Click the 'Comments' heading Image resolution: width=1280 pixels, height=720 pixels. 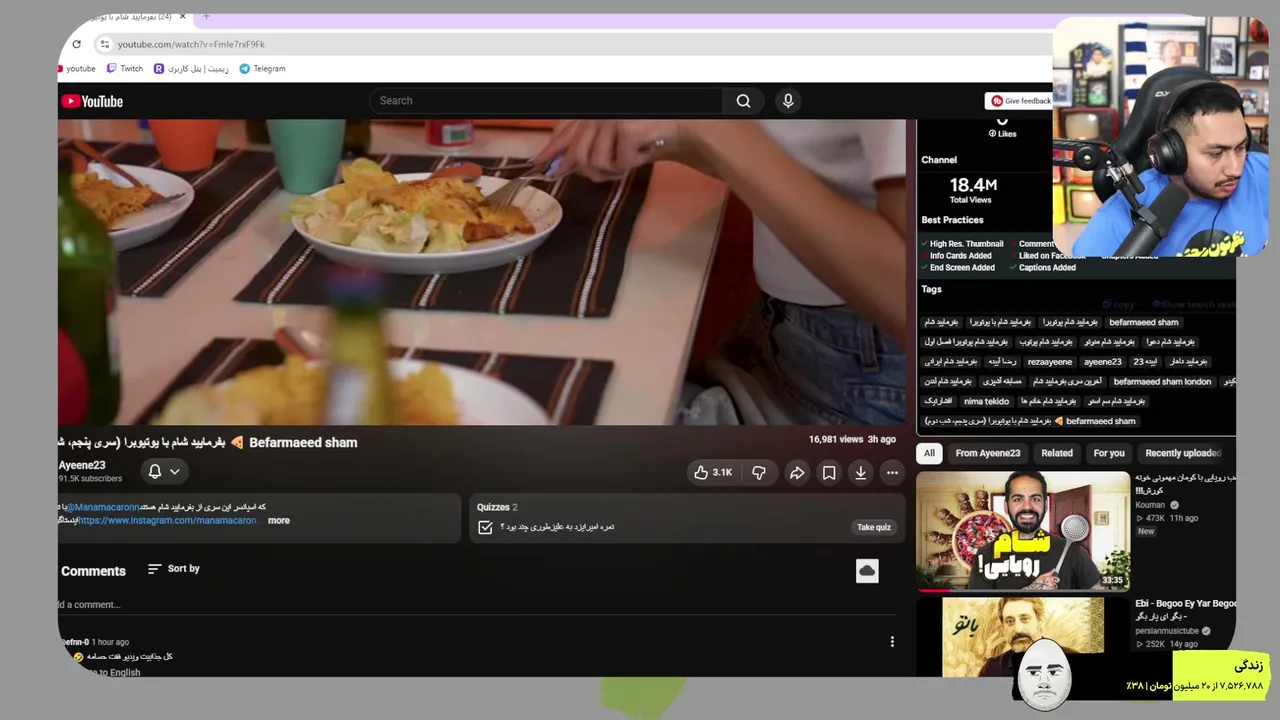click(93, 571)
